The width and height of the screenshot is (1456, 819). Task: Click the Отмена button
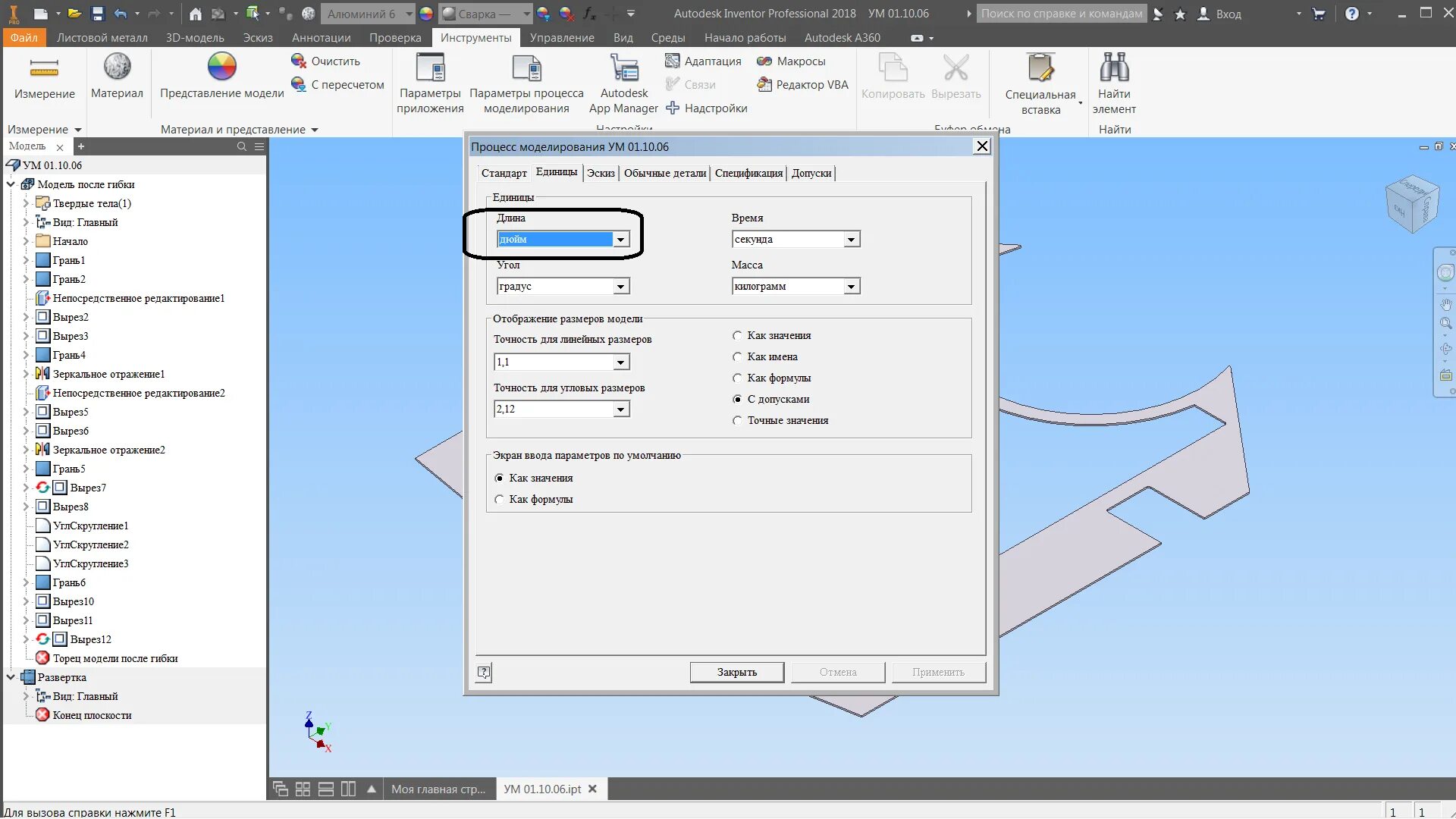coord(838,672)
